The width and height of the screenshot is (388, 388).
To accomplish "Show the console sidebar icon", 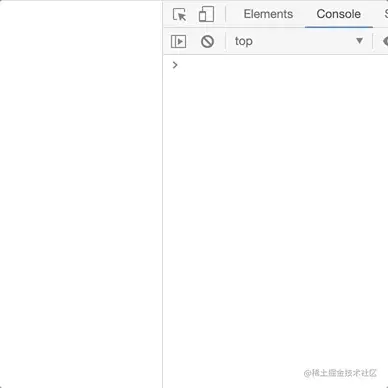I will 178,42.
